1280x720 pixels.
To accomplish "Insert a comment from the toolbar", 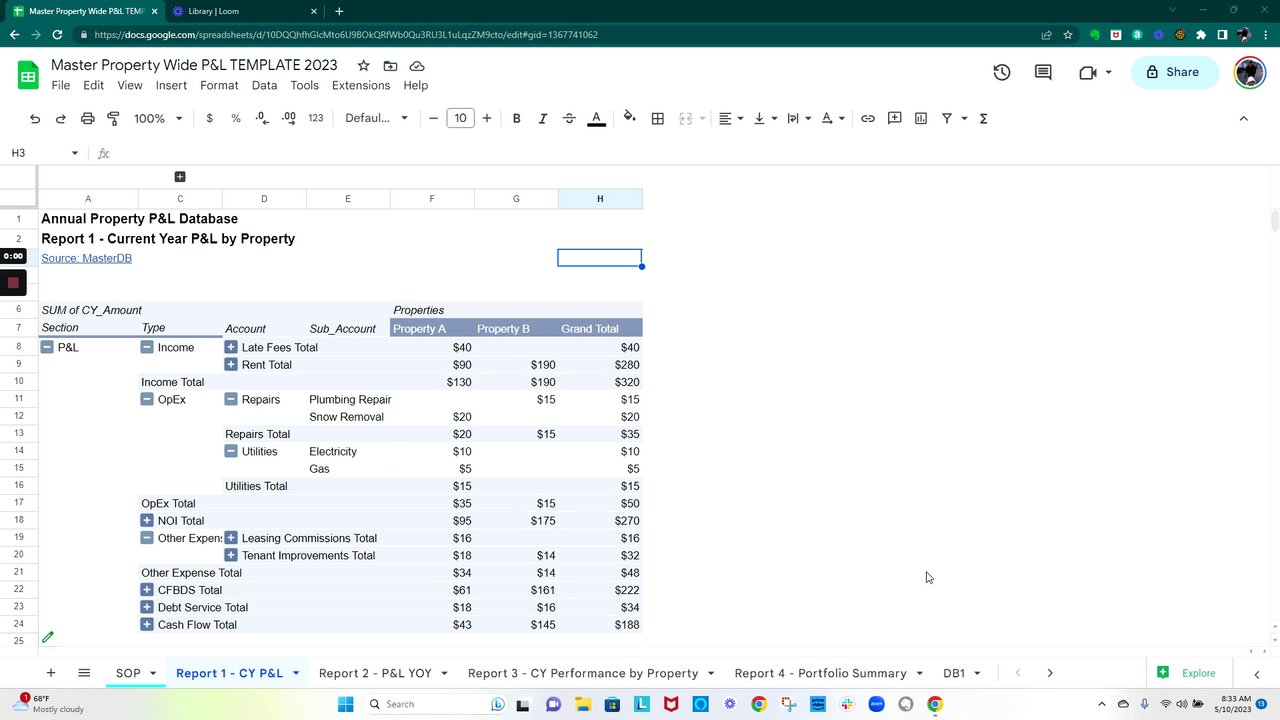I will click(x=895, y=118).
